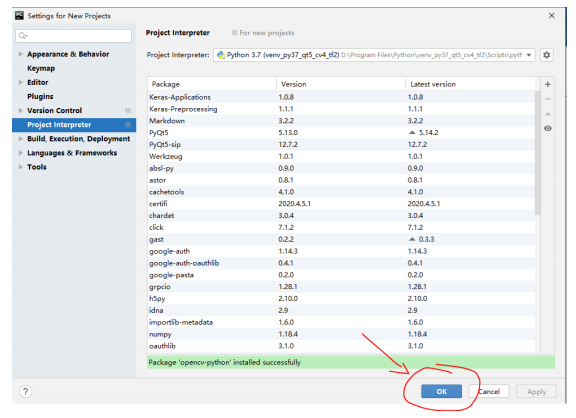Expand the Editor settings node
576x418 pixels.
click(21, 82)
